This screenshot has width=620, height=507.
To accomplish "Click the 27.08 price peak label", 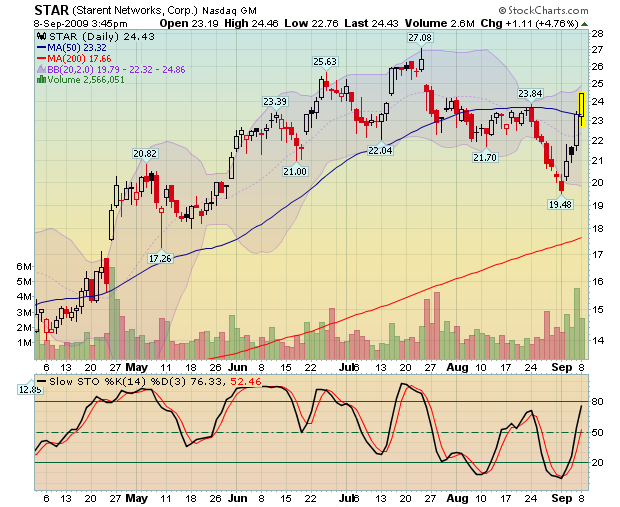I will 420,38.
